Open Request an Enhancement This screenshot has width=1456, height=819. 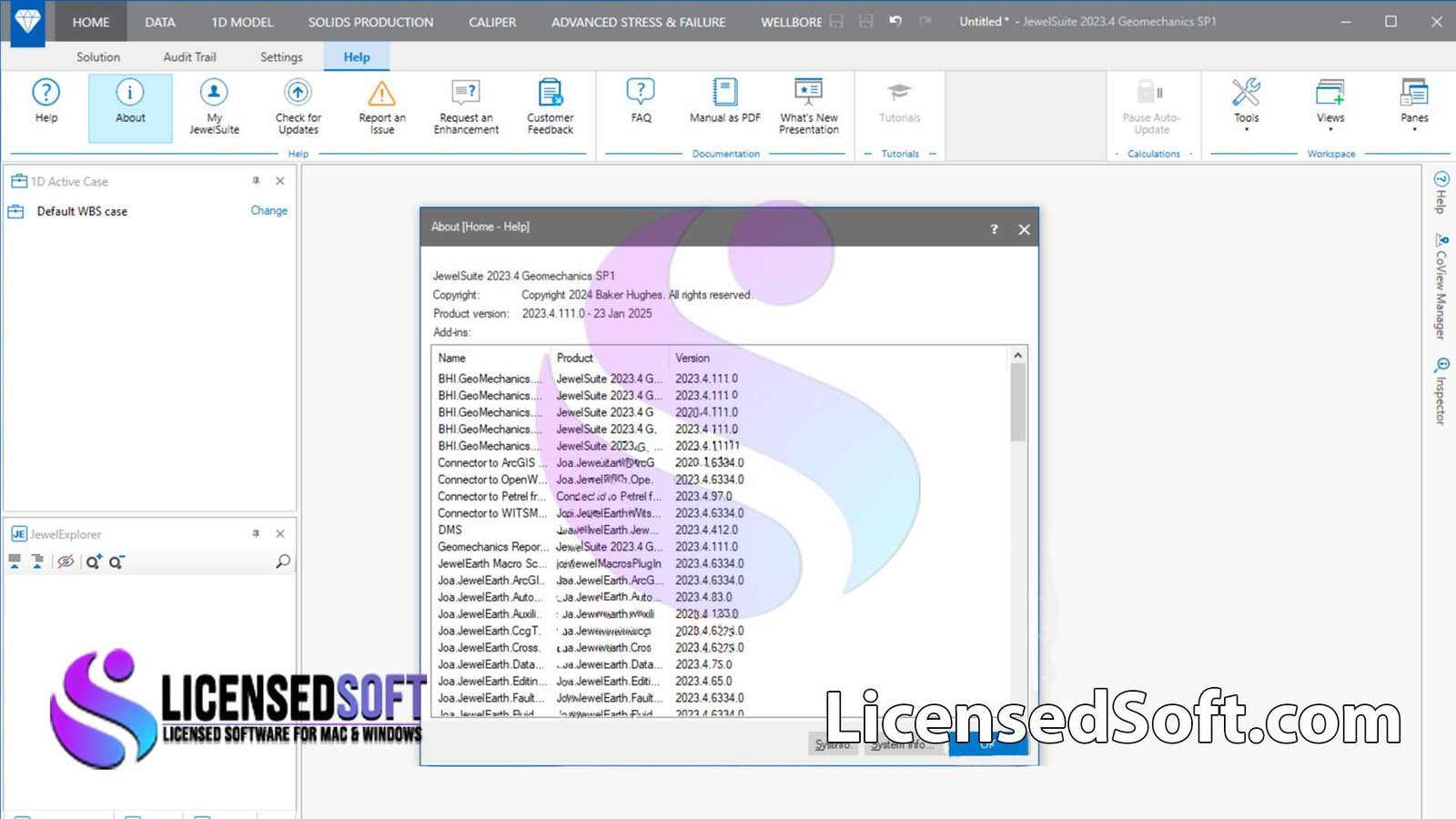pos(466,106)
